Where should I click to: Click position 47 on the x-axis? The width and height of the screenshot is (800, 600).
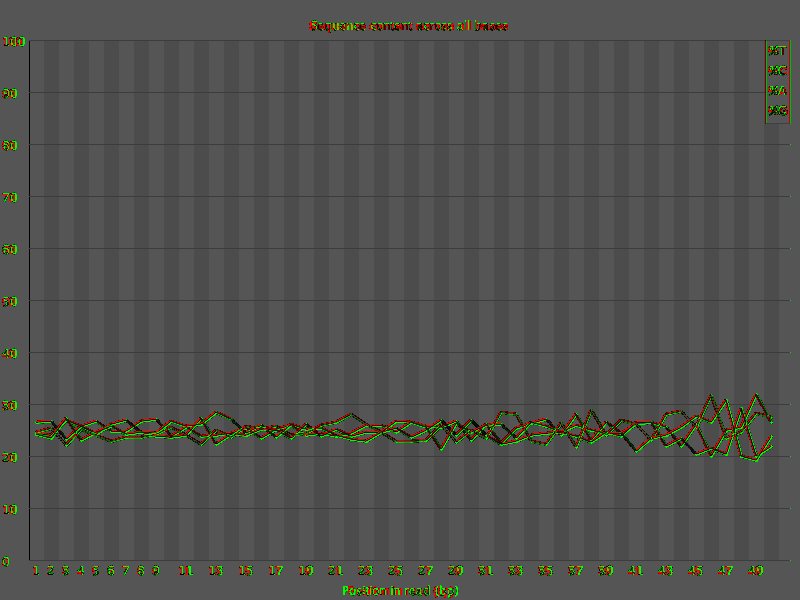click(726, 571)
